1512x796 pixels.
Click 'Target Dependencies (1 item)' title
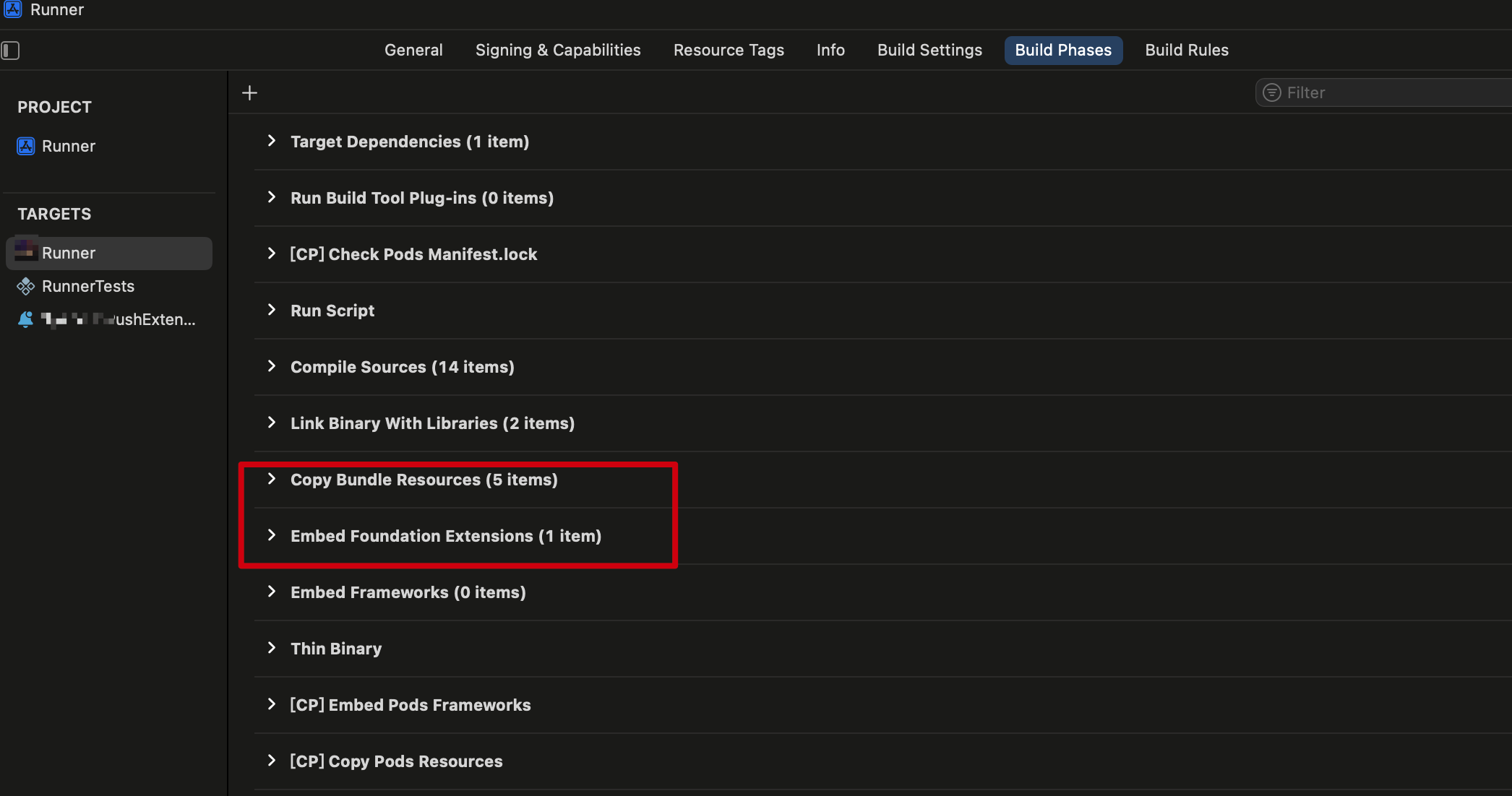tap(410, 142)
